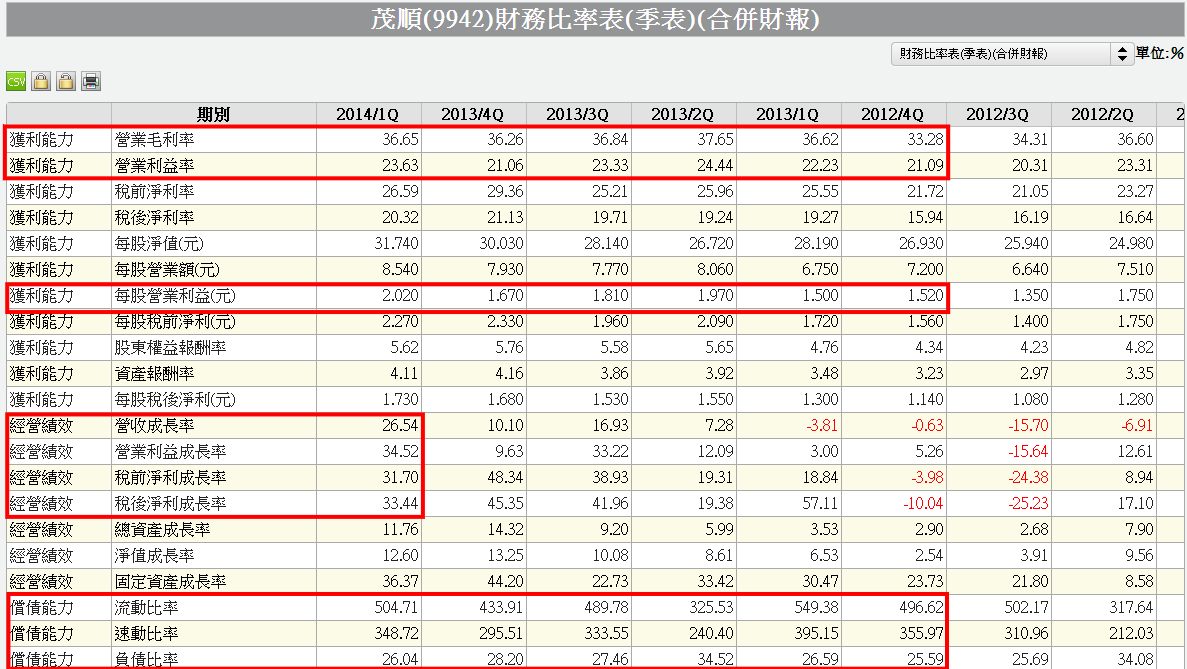Click the 固定資產成長率 row label
This screenshot has width=1187, height=669.
[x=170, y=582]
